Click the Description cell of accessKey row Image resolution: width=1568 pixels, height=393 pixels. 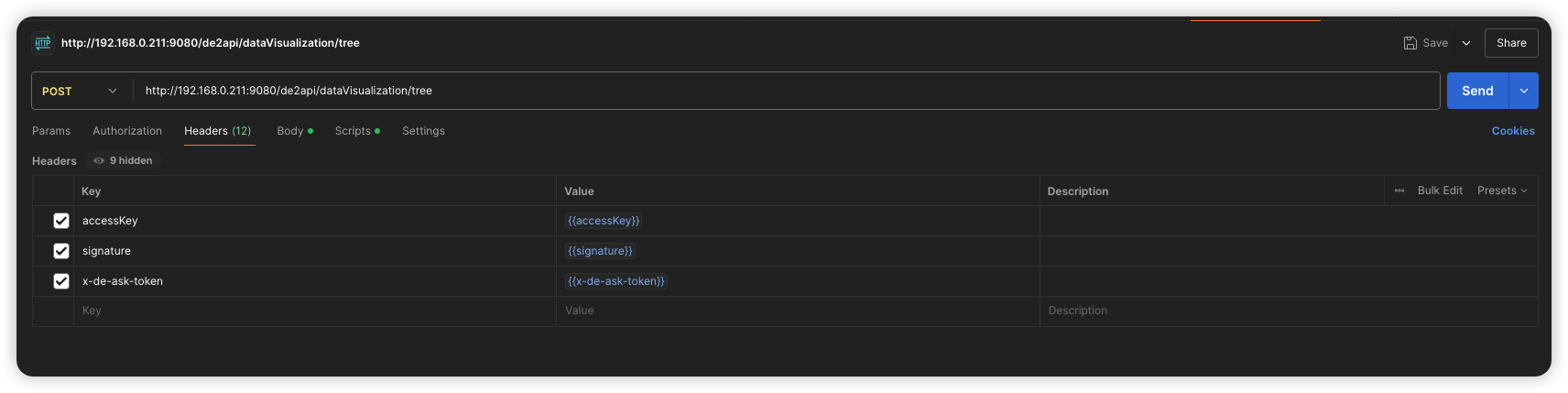point(1289,221)
